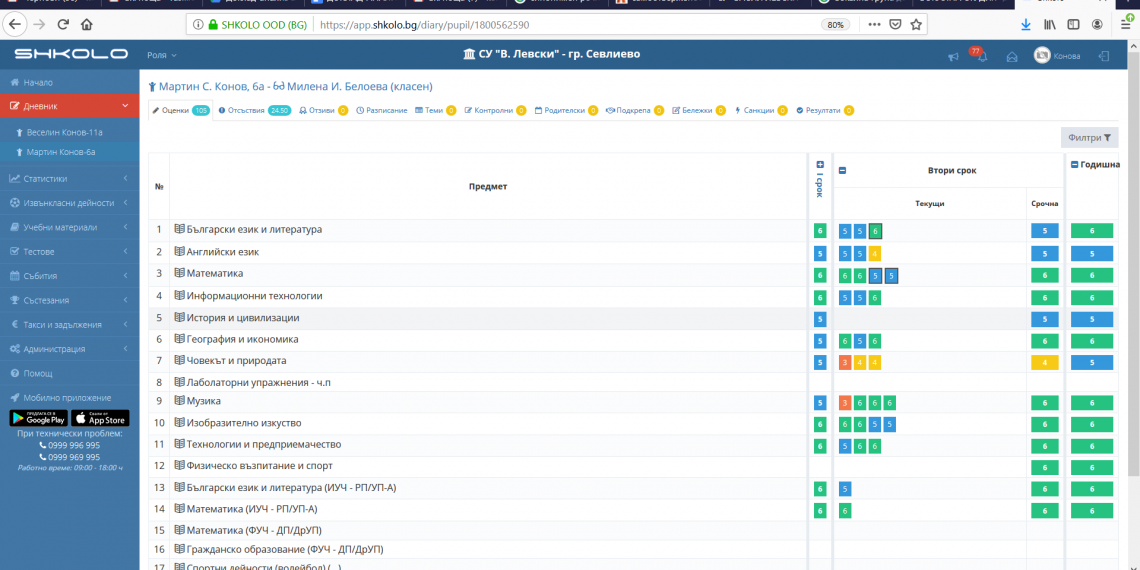Open the Роля dropdown
This screenshot has width=1140, height=570.
tap(161, 55)
